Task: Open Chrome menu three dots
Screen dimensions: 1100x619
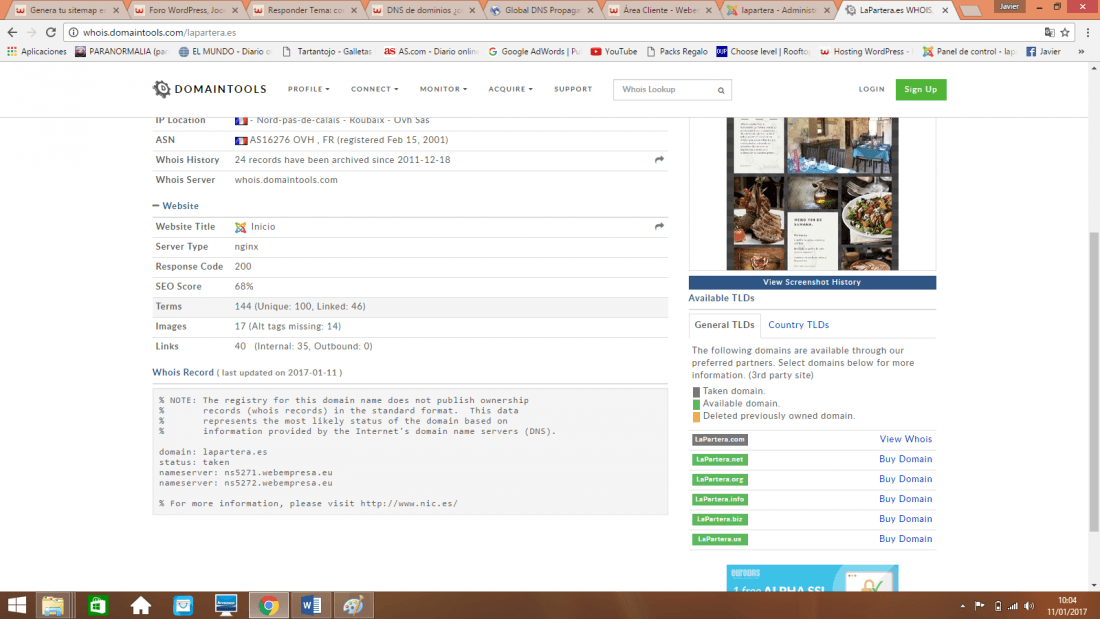Action: pyautogui.click(x=1088, y=32)
